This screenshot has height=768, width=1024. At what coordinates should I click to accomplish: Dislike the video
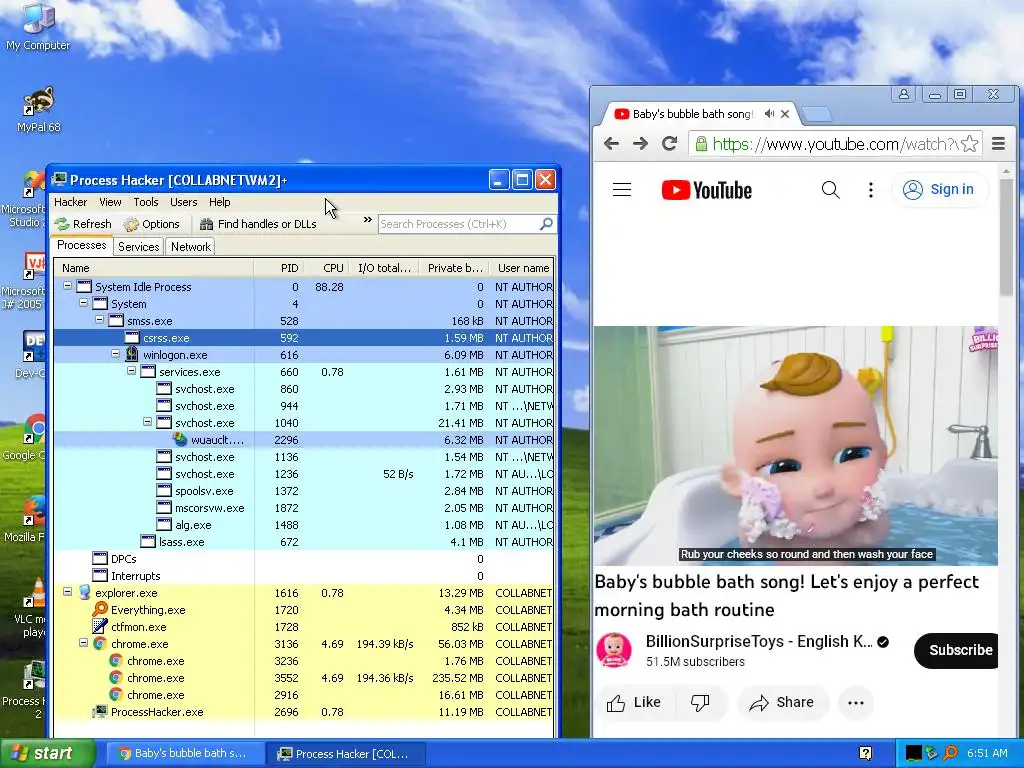pos(700,702)
